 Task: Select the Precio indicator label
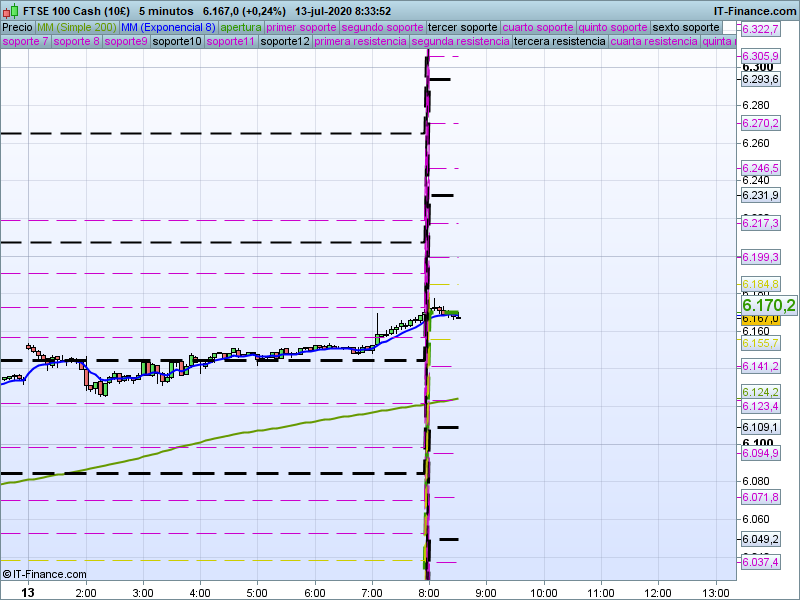coord(17,27)
